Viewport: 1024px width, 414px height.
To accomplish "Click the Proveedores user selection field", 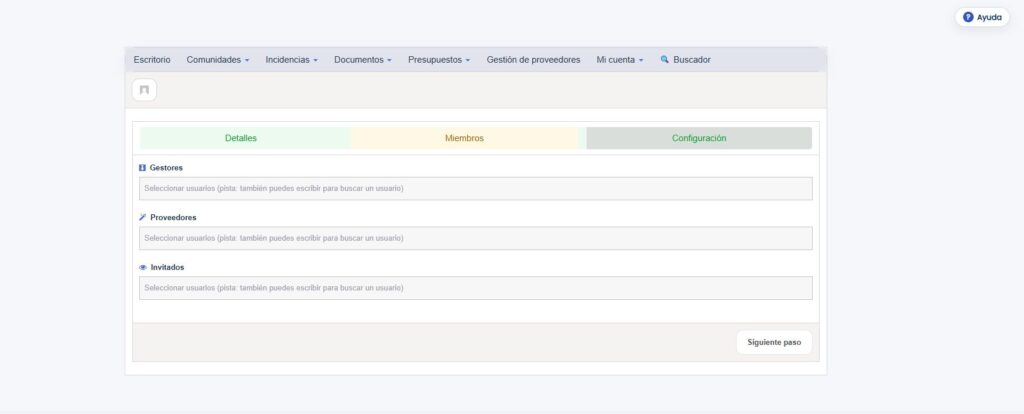I will [475, 238].
